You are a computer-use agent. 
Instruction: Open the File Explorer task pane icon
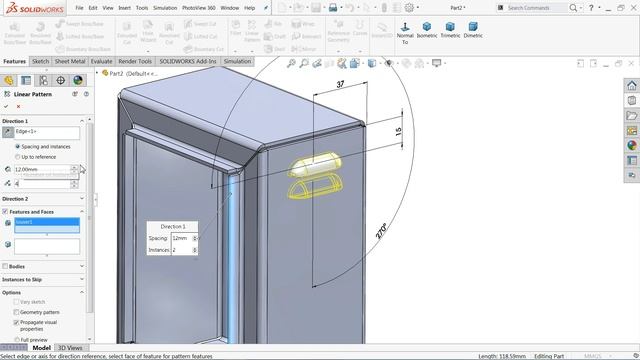point(632,116)
